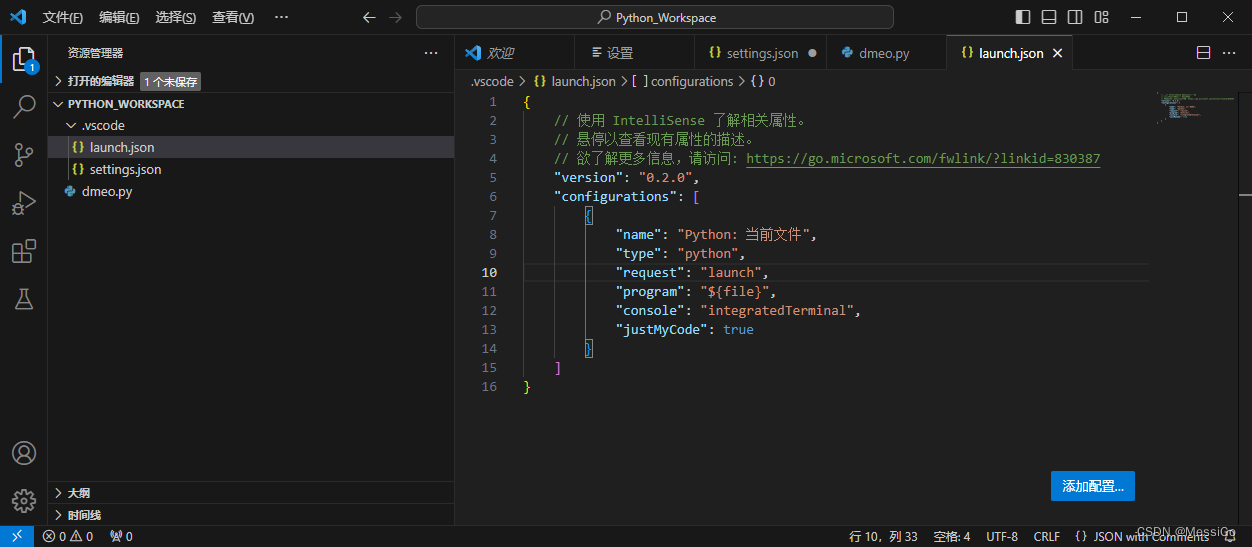1252x547 pixels.
Task: Click line number 13 in gutter
Action: (489, 329)
